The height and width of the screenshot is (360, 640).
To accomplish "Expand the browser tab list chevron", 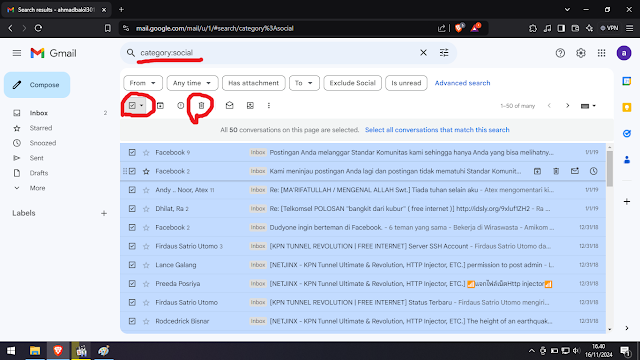I will pyautogui.click(x=567, y=9).
